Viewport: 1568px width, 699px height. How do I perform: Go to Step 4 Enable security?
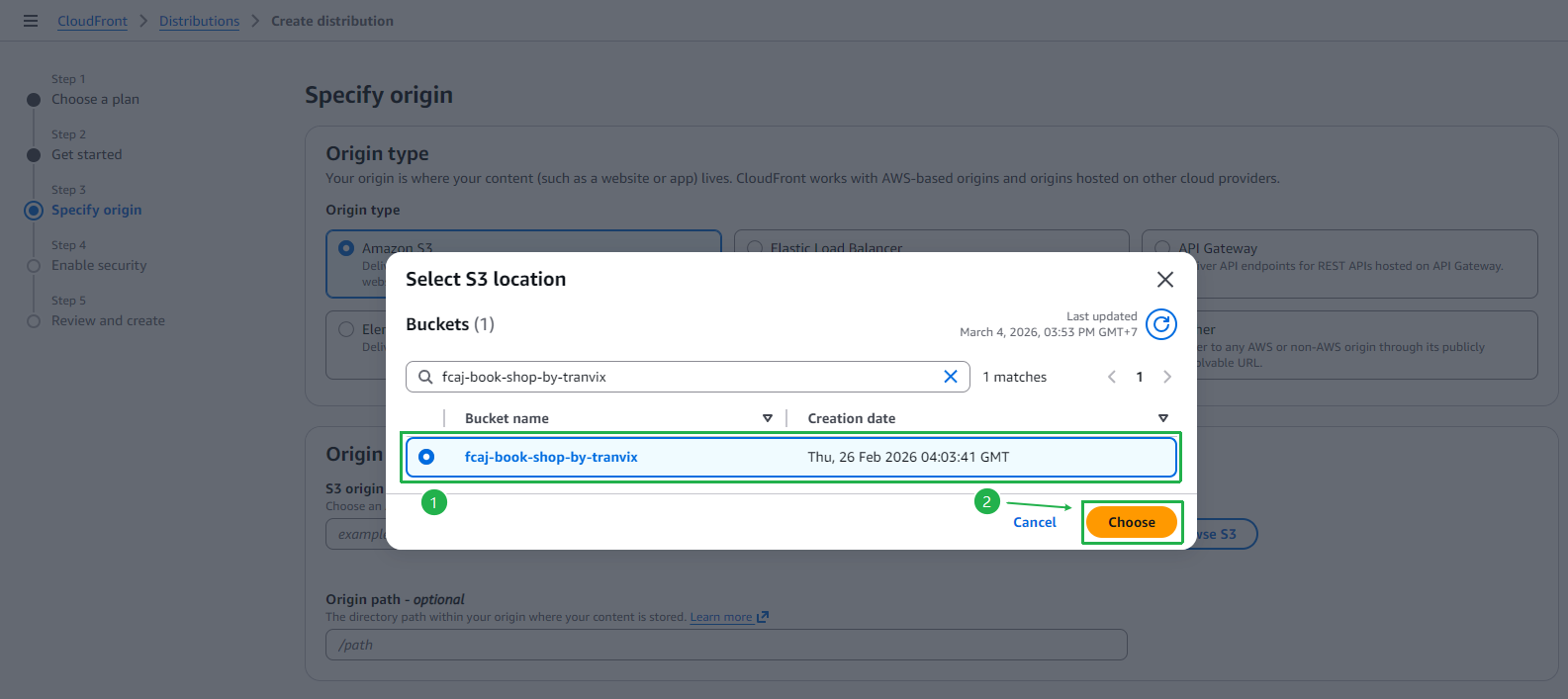point(99,265)
